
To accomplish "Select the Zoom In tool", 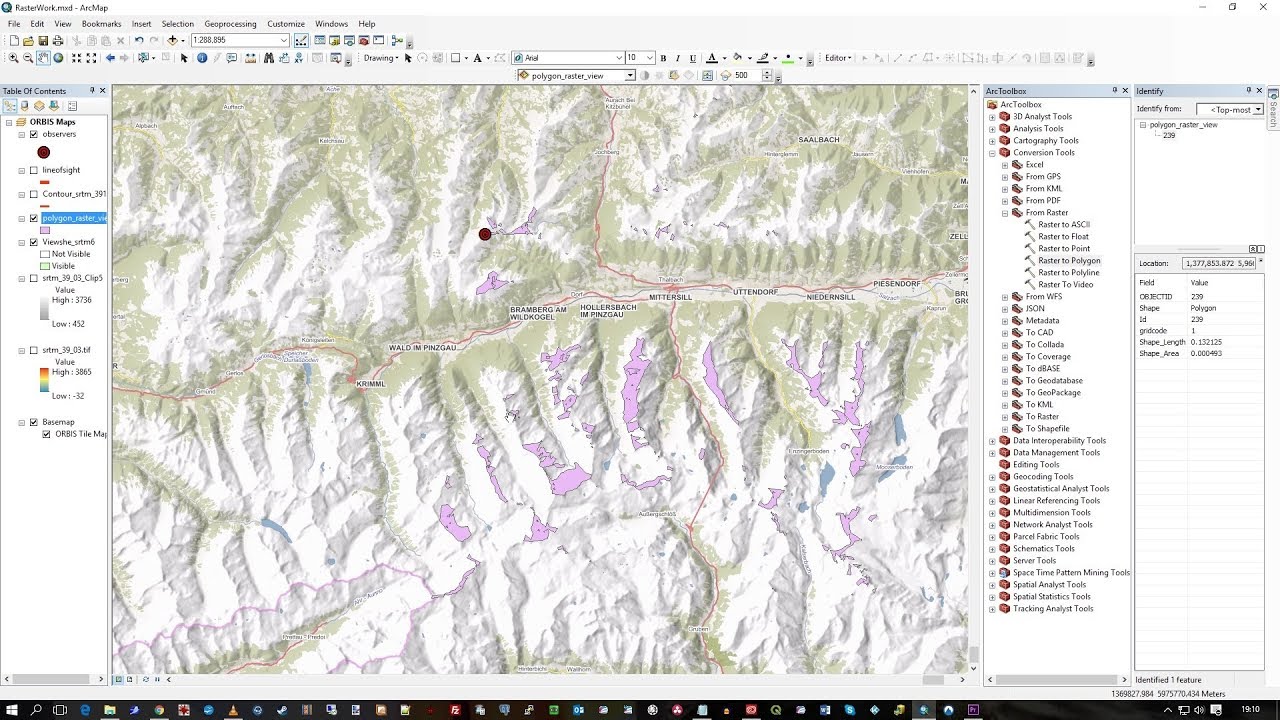I will 13,58.
